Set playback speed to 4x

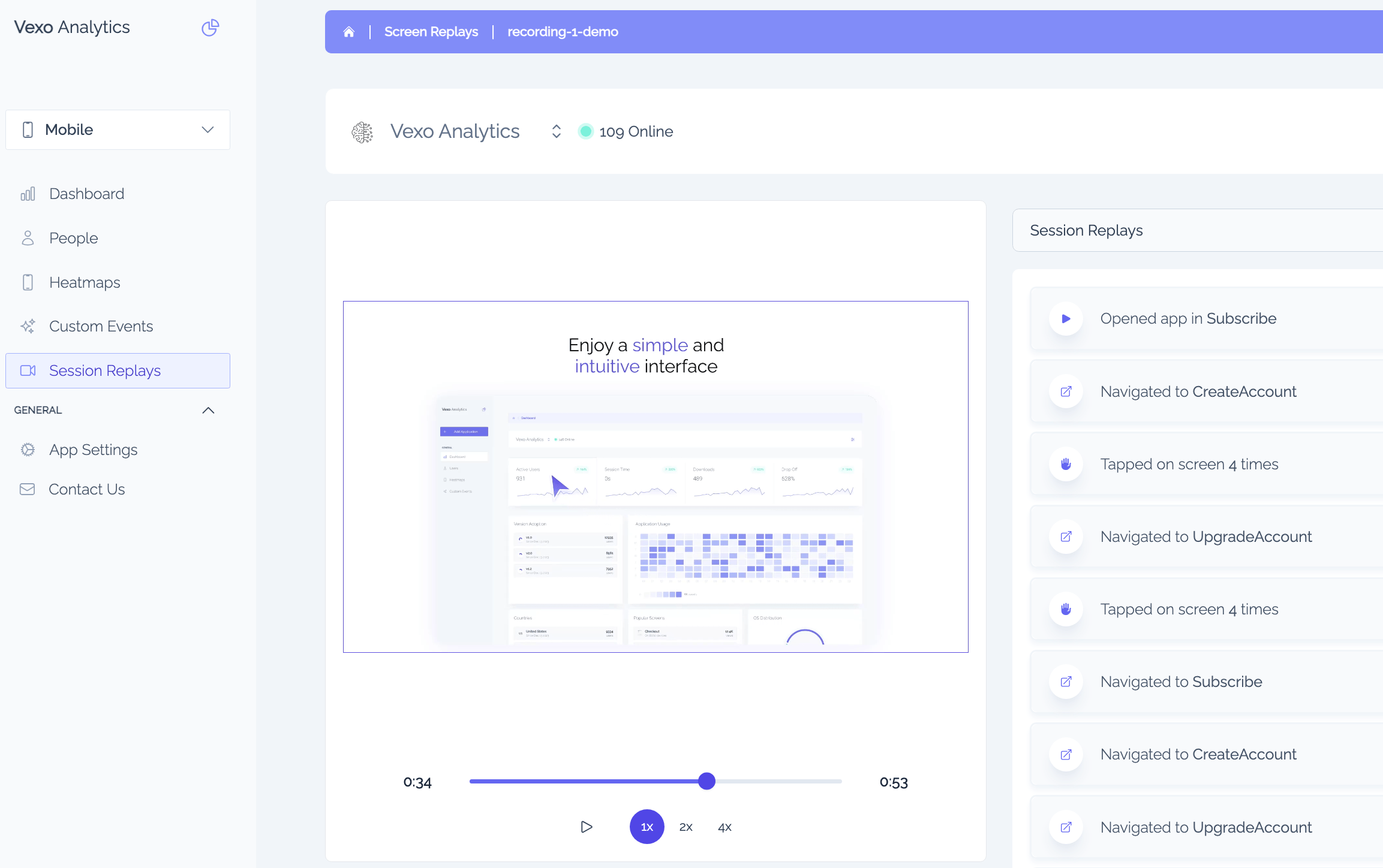[725, 827]
